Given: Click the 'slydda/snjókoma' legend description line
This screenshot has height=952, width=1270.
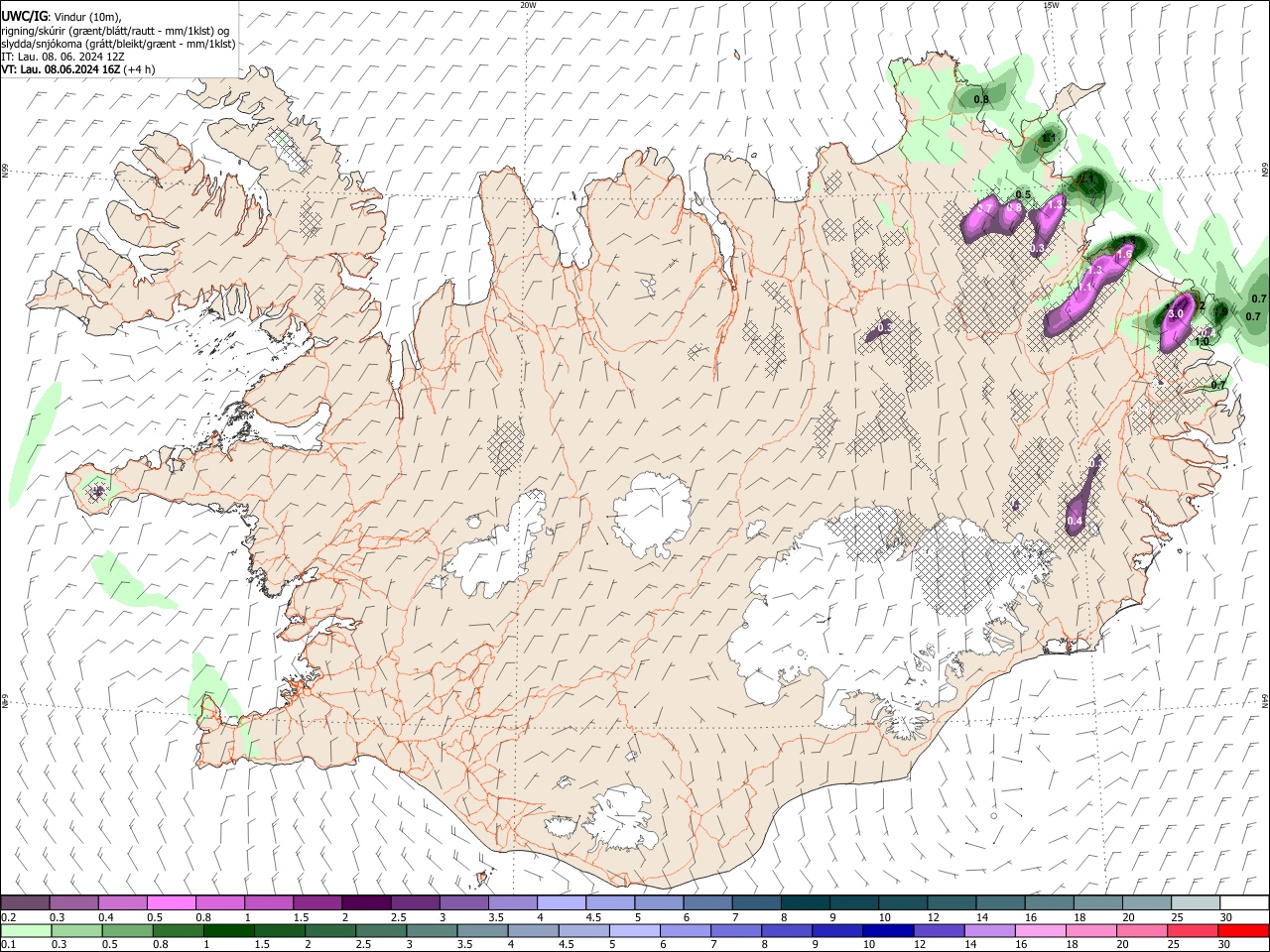Looking at the screenshot, I should 118,44.
